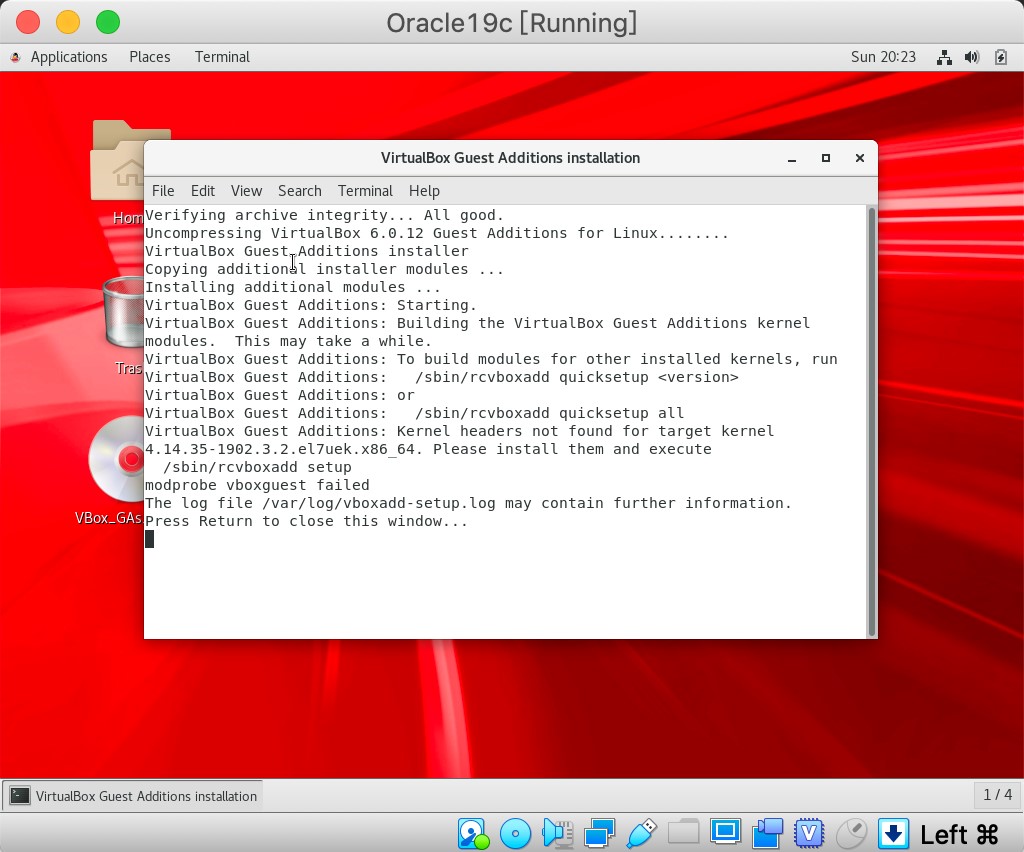Open the network adapters status icon
This screenshot has width=1024, height=852.
tap(600, 834)
